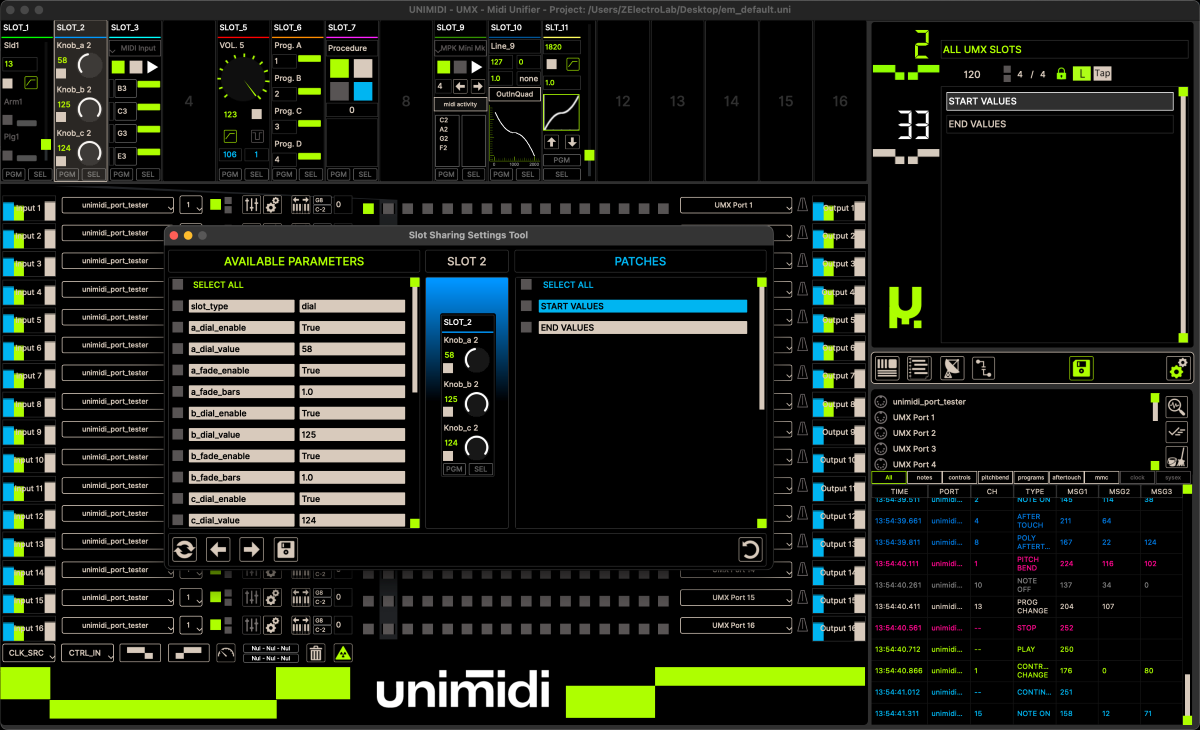1200x730 pixels.
Task: Click the left arrow button in Slot Sharing tool
Action: (x=218, y=549)
